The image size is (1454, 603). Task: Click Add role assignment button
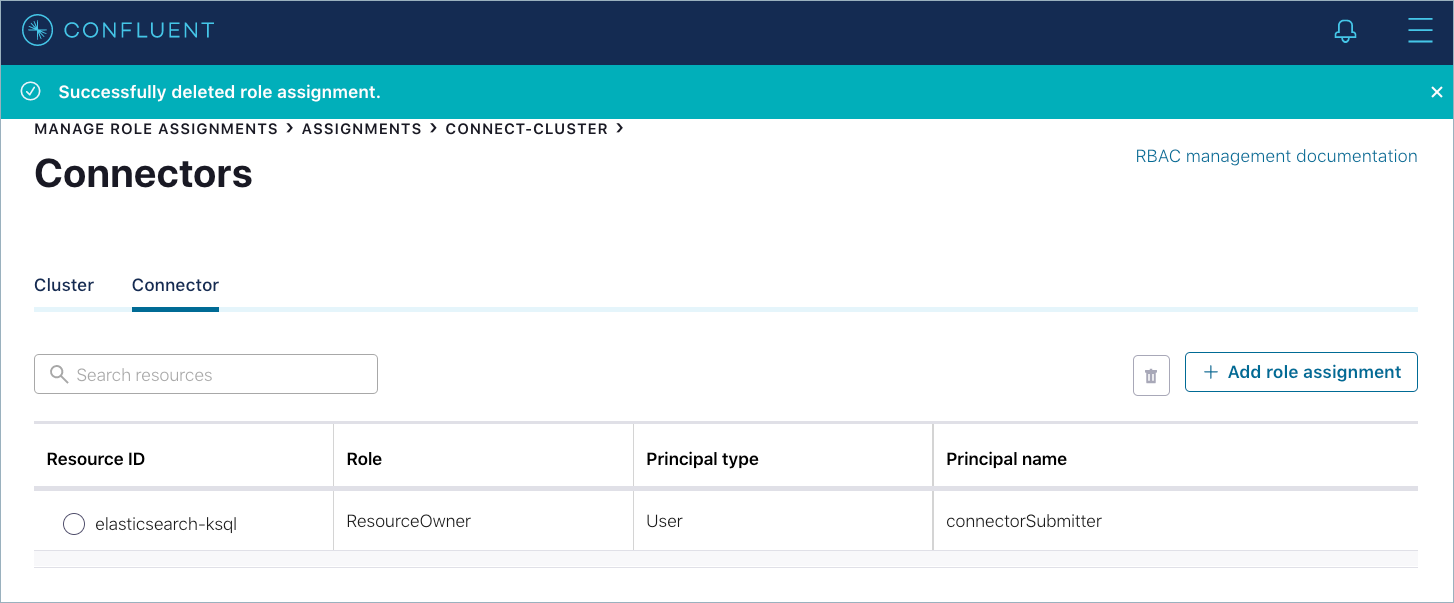[1301, 372]
